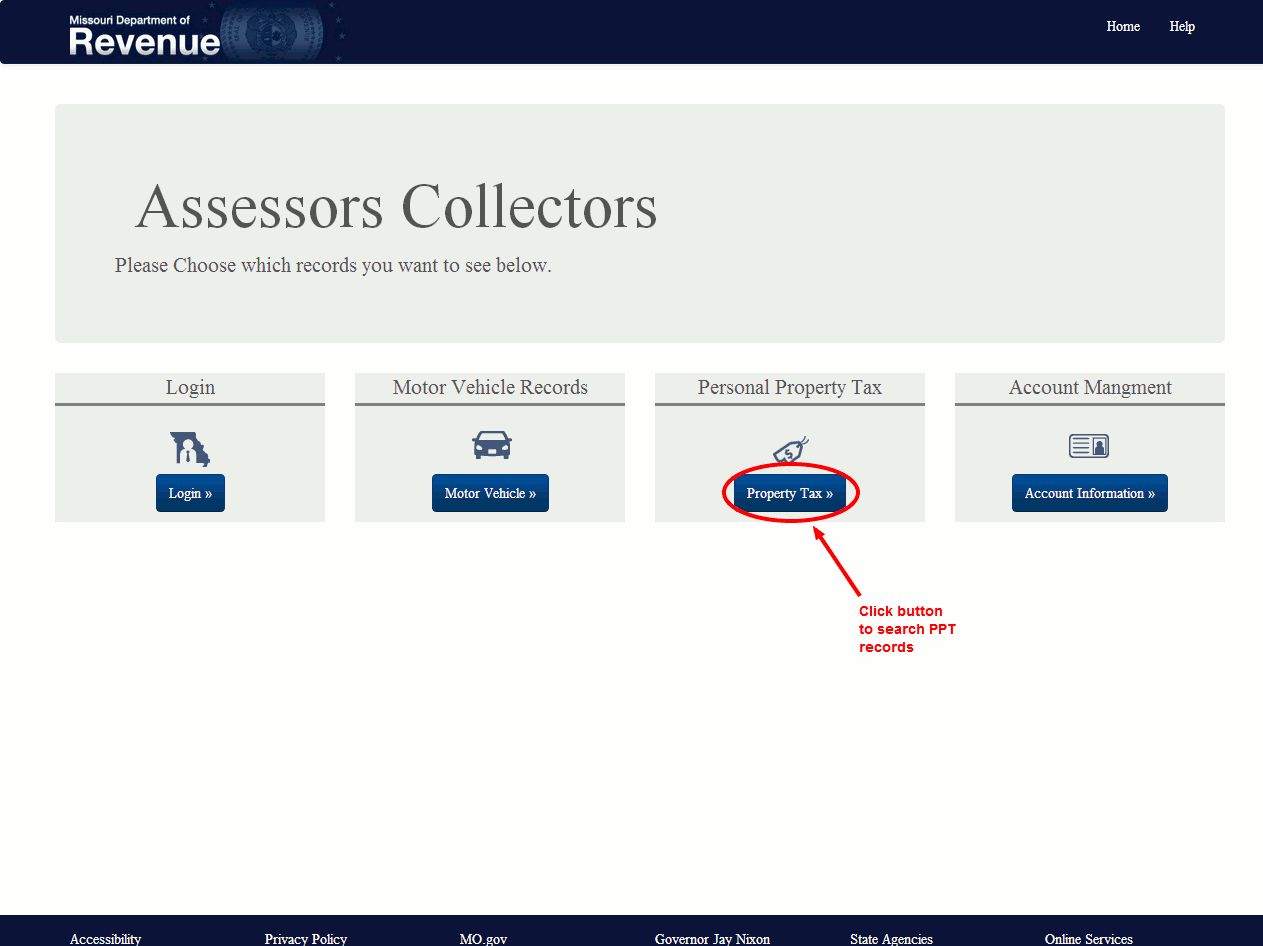
Task: Click the Motor Vehicle Records heading
Action: 490,388
